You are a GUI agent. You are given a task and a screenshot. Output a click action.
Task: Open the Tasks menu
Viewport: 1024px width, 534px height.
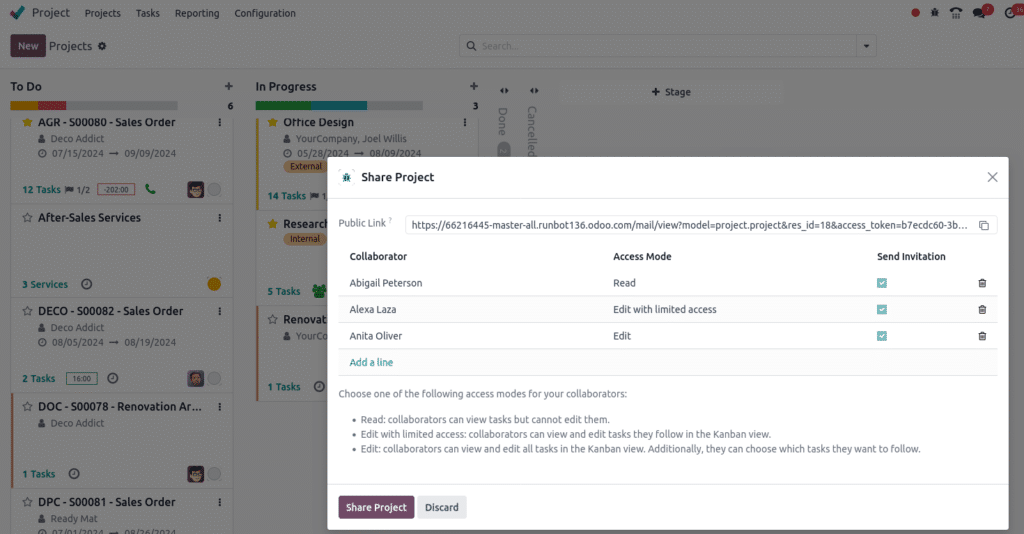pyautogui.click(x=148, y=13)
